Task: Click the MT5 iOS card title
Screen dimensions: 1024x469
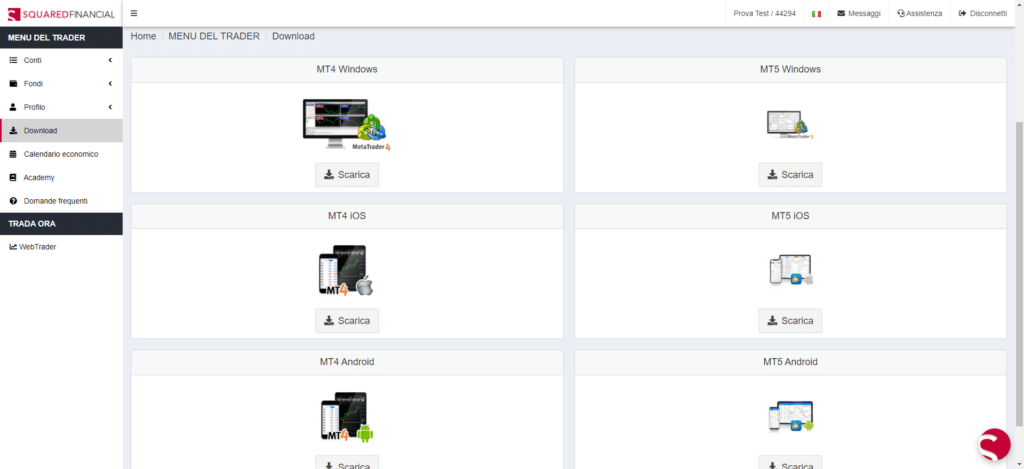Action: (x=790, y=216)
